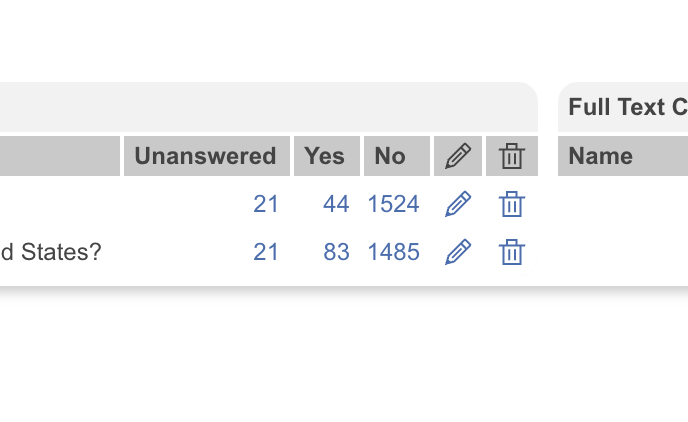Screen dimensions: 688x422
Task: Click the pencil icon in the column header
Action: click(457, 156)
